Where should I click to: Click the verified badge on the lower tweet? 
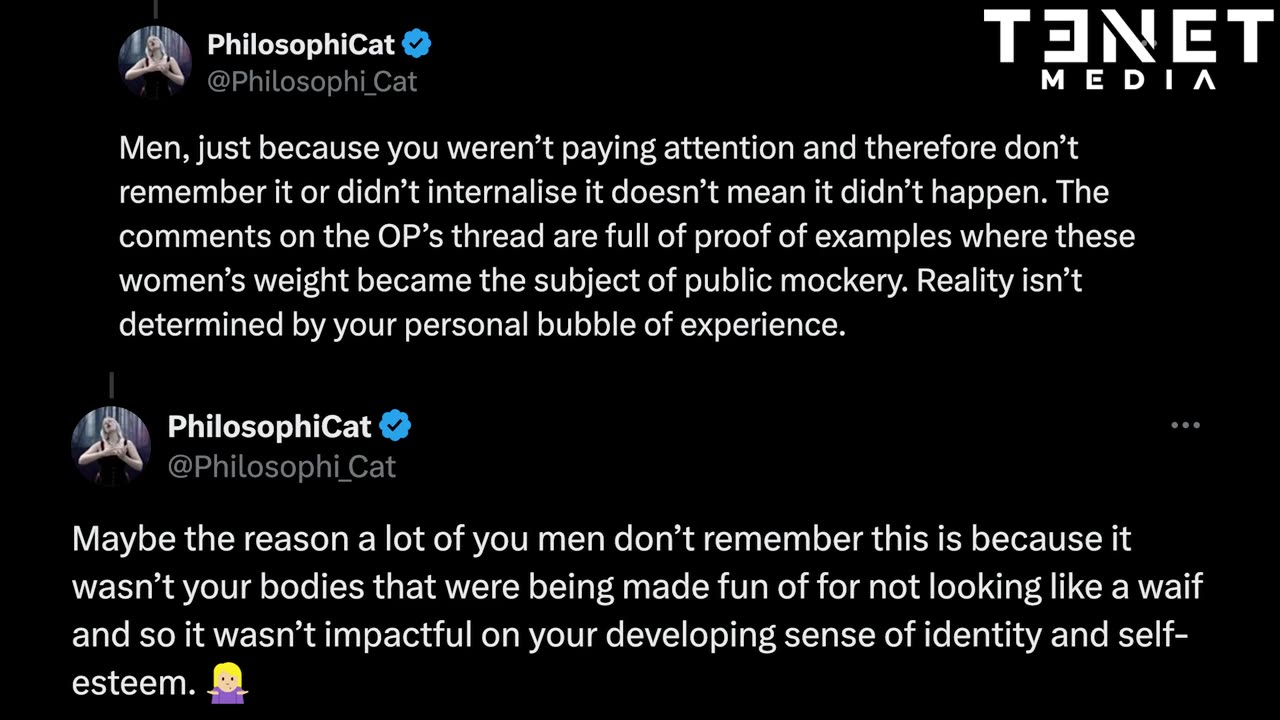[396, 426]
